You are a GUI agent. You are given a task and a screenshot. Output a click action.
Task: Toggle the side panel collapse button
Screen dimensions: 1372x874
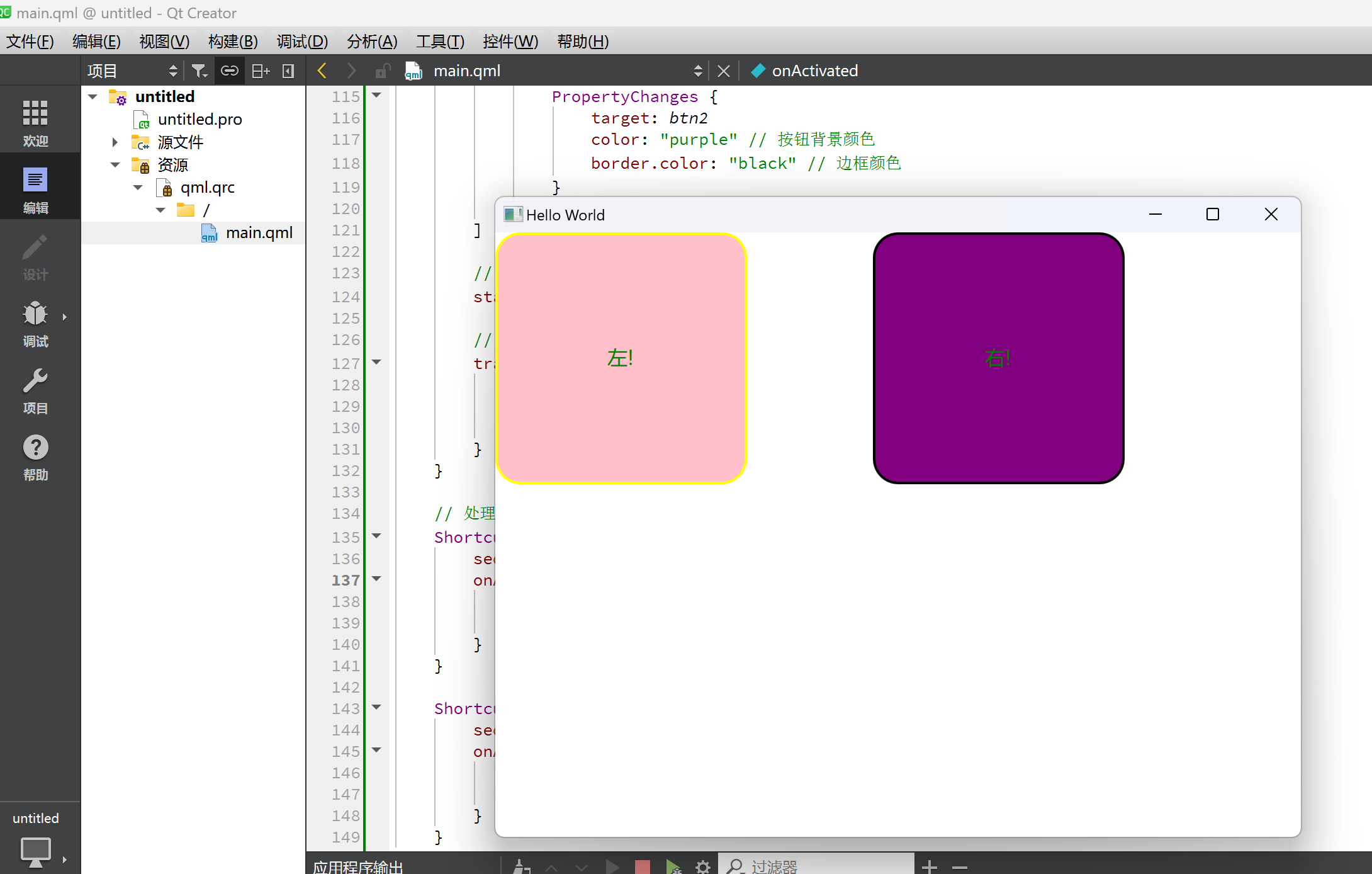[x=289, y=70]
